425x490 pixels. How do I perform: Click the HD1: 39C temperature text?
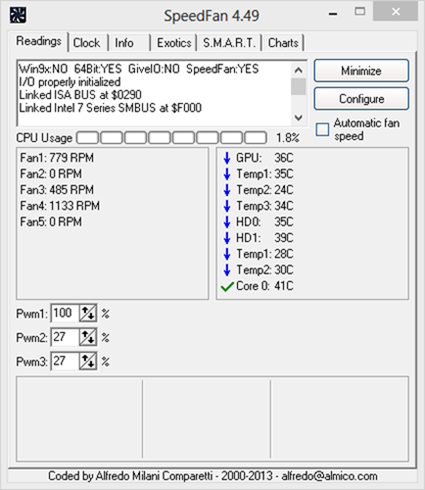[265, 238]
